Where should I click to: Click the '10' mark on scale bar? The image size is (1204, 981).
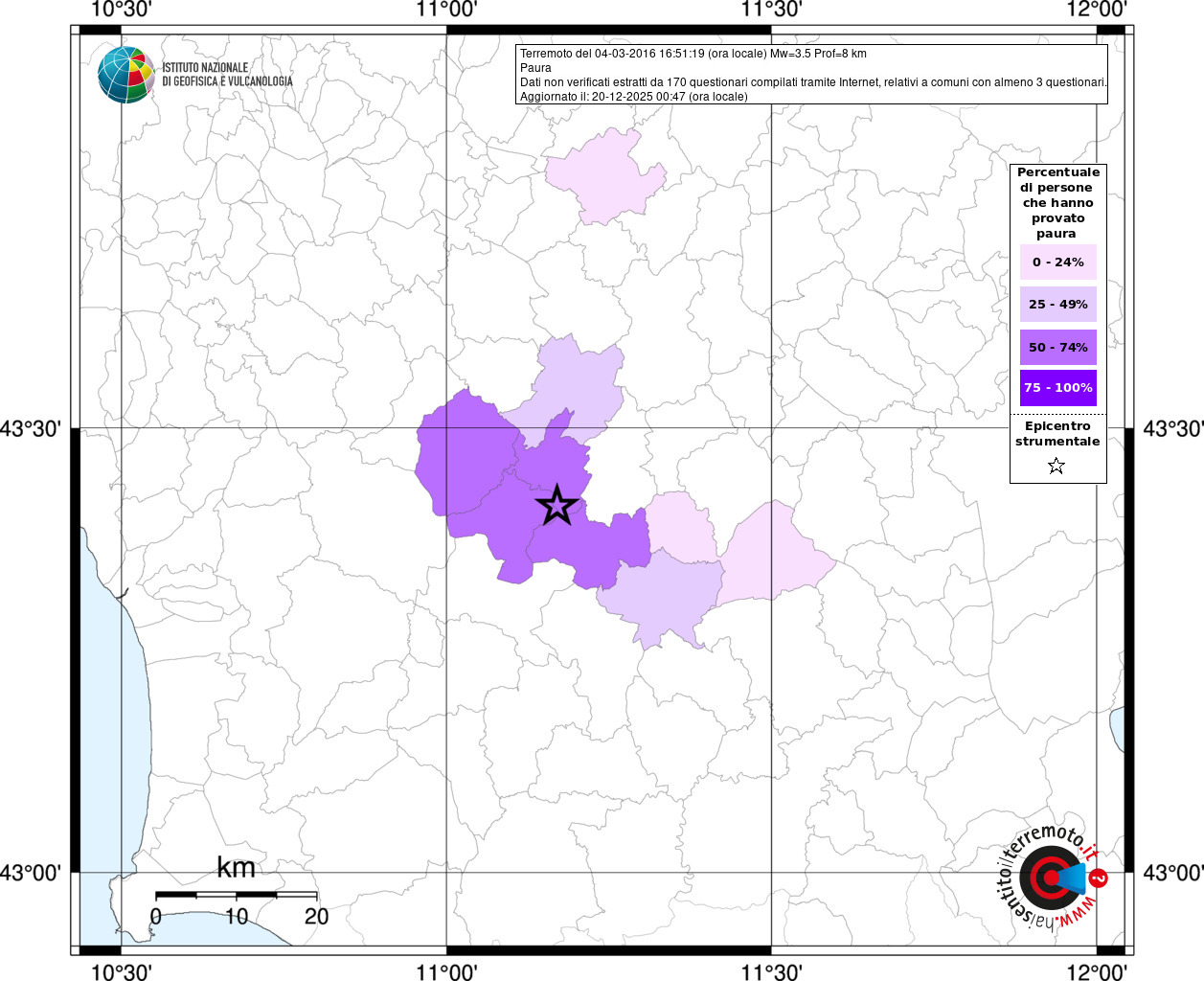(237, 916)
